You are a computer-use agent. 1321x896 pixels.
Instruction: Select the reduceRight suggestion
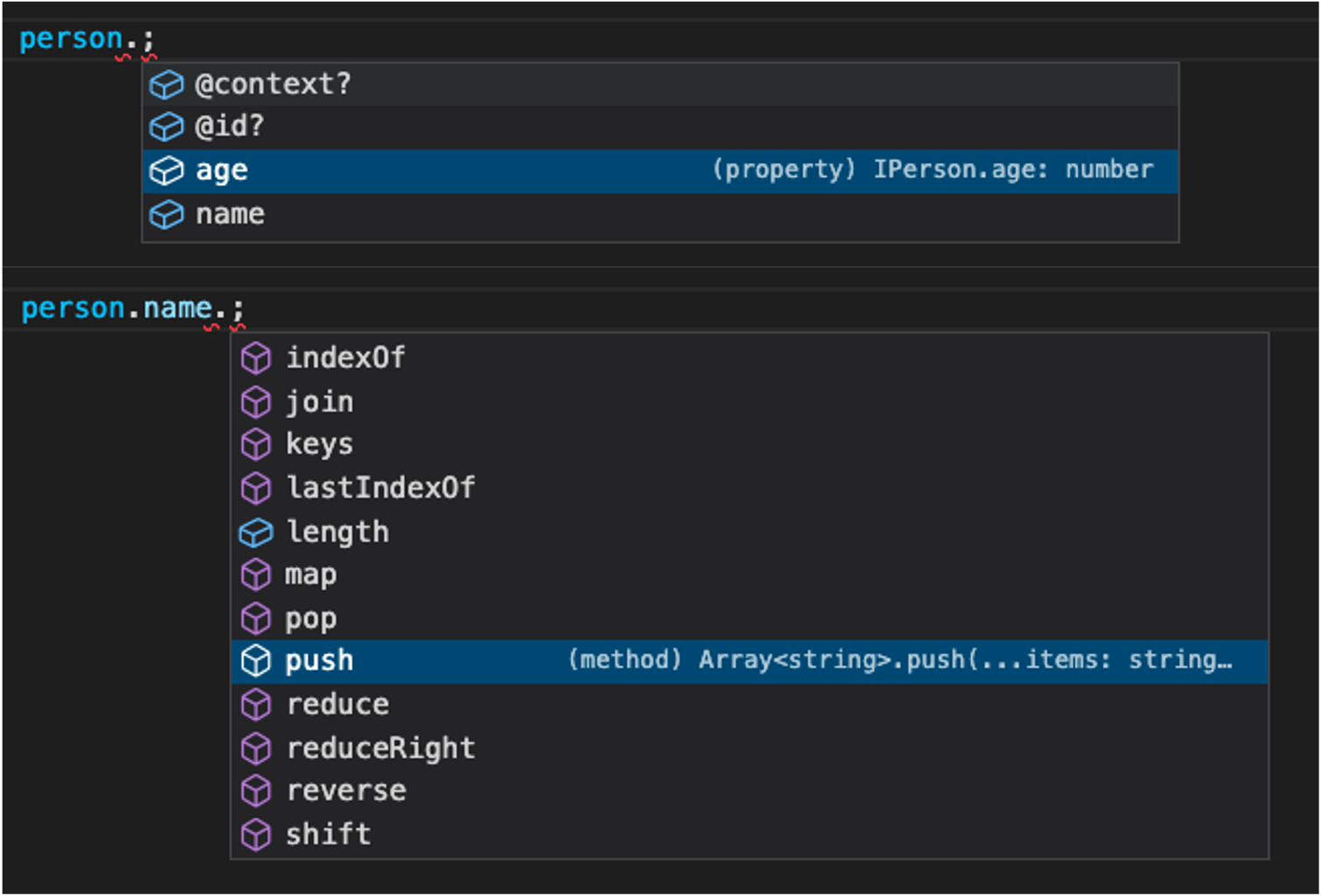coord(380,749)
